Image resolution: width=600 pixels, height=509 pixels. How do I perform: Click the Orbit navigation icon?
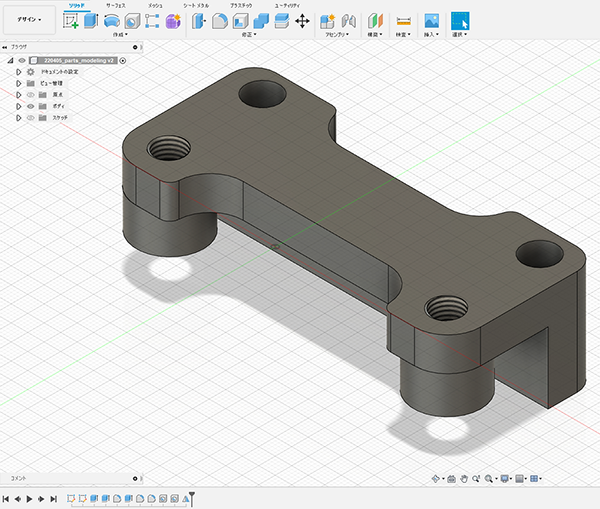[x=437, y=479]
